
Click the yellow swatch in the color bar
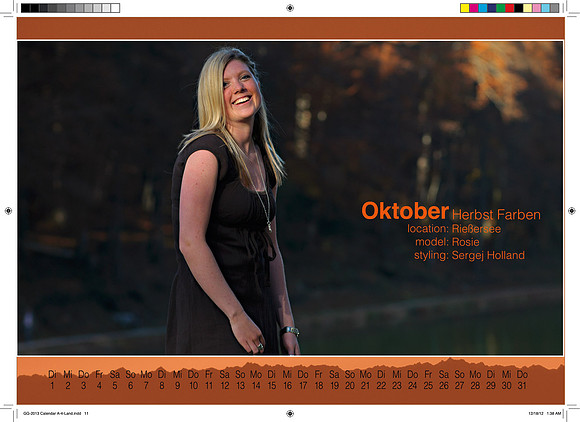click(465, 8)
